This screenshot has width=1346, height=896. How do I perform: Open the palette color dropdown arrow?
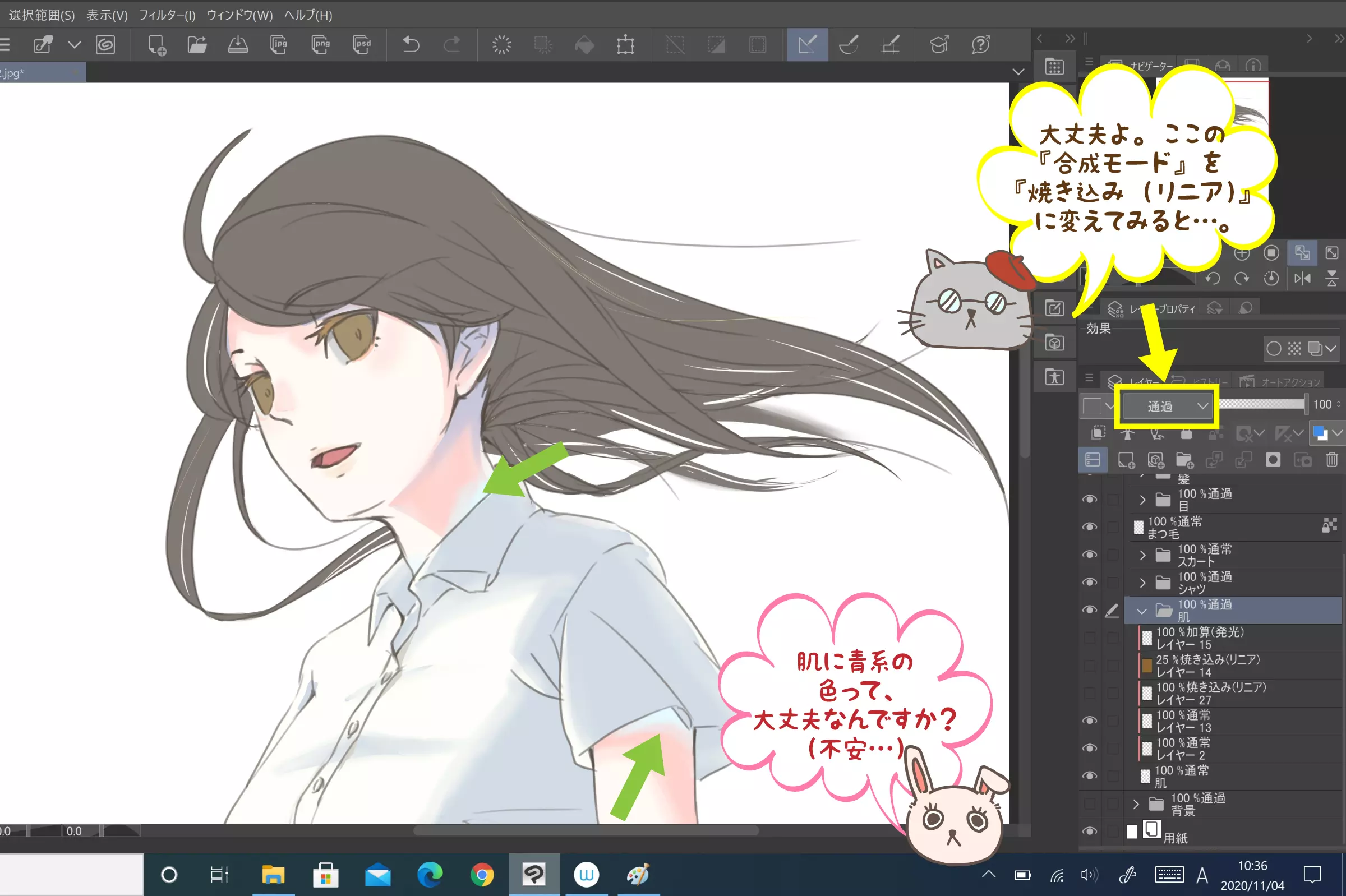(1109, 407)
